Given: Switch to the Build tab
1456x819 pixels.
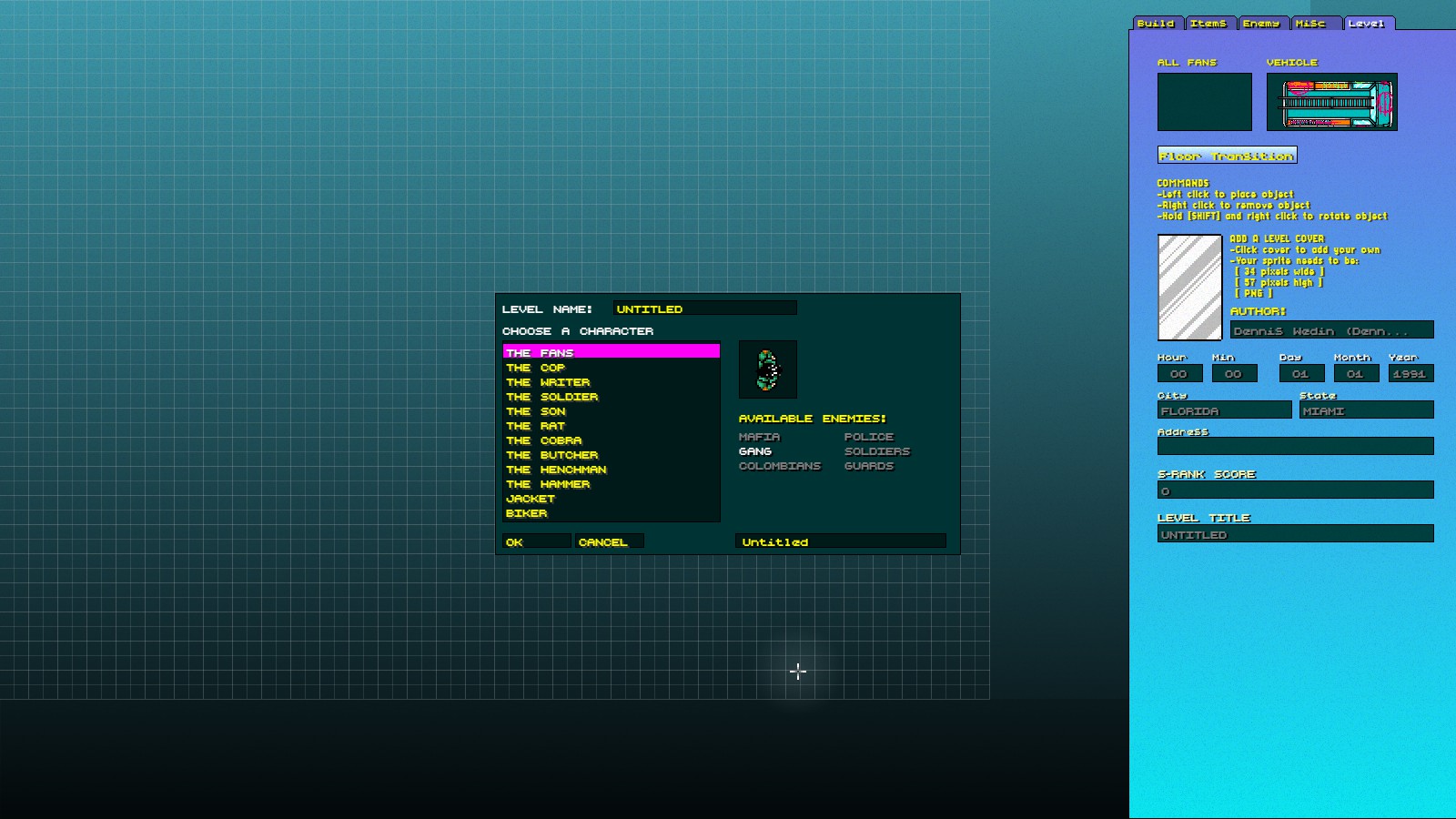Looking at the screenshot, I should 1157,24.
